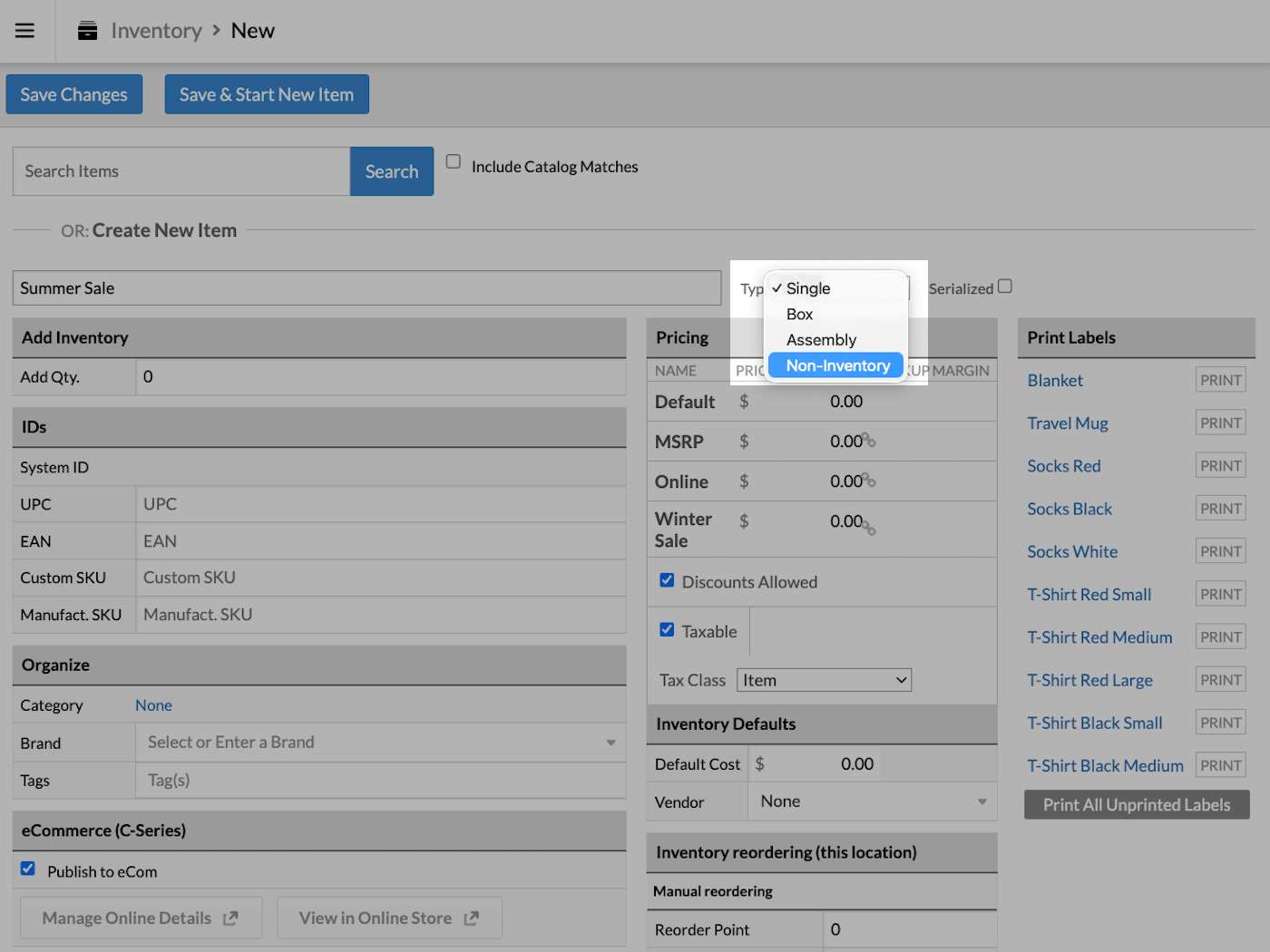Print label for T-Shirt Black Medium
The height and width of the screenshot is (952, 1270).
[1221, 765]
